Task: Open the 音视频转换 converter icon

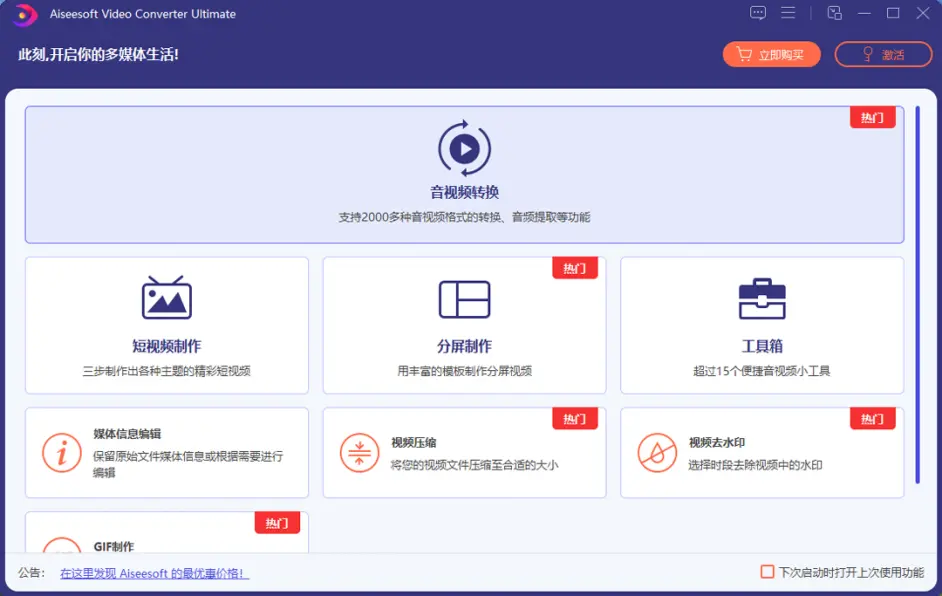Action: click(464, 149)
